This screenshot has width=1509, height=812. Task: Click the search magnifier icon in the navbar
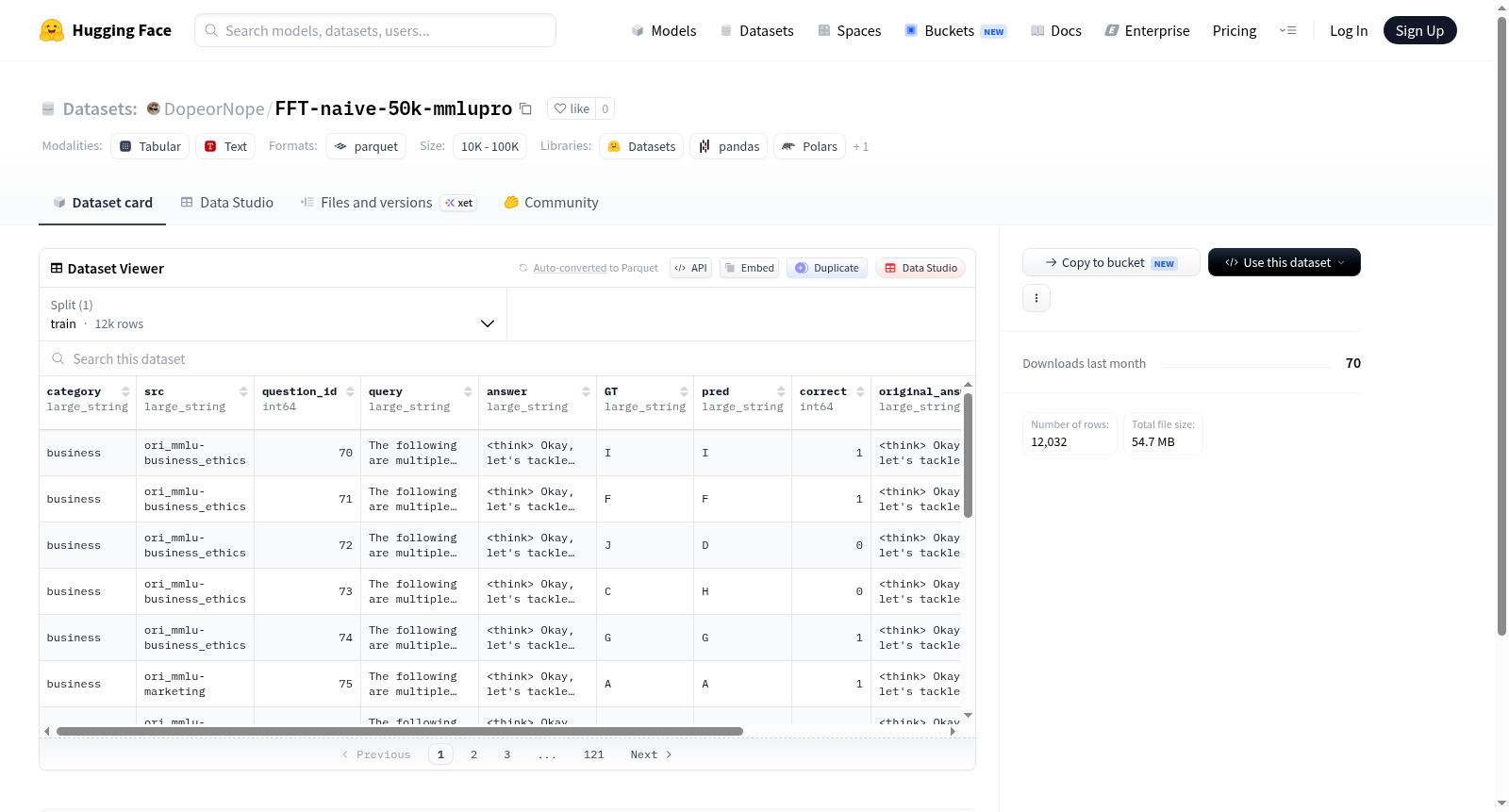click(x=211, y=30)
